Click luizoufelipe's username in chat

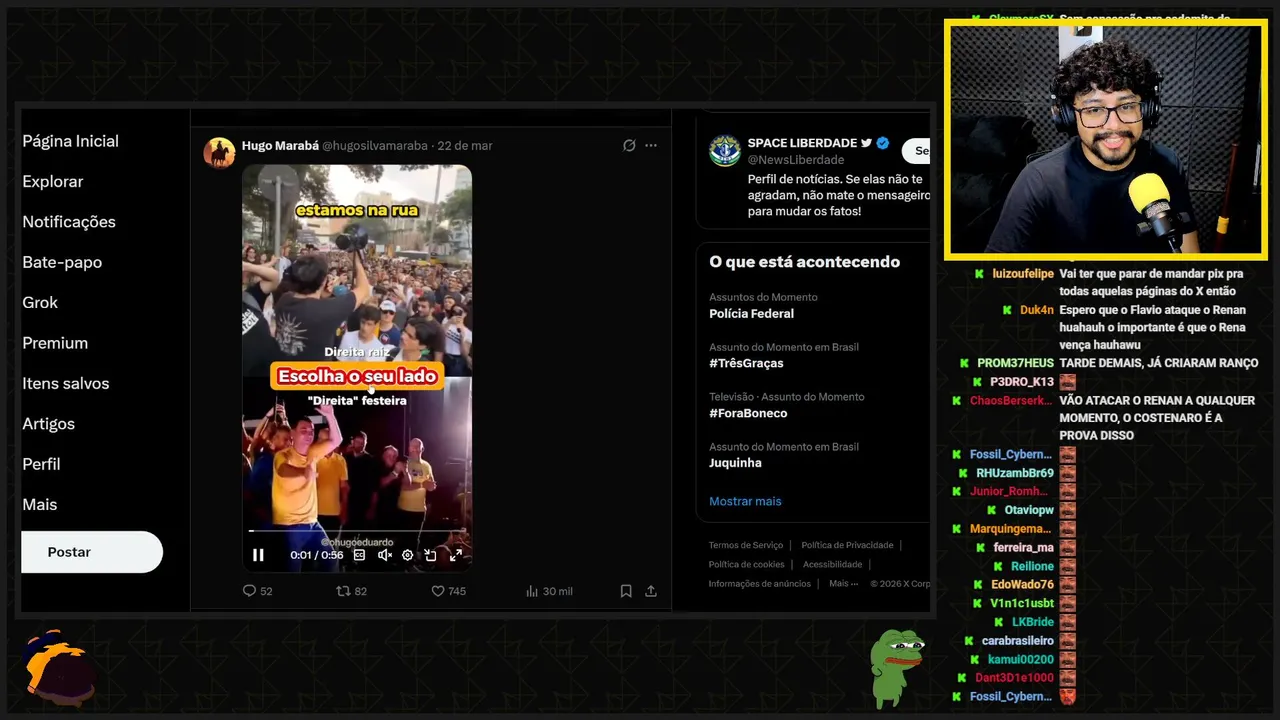1023,274
